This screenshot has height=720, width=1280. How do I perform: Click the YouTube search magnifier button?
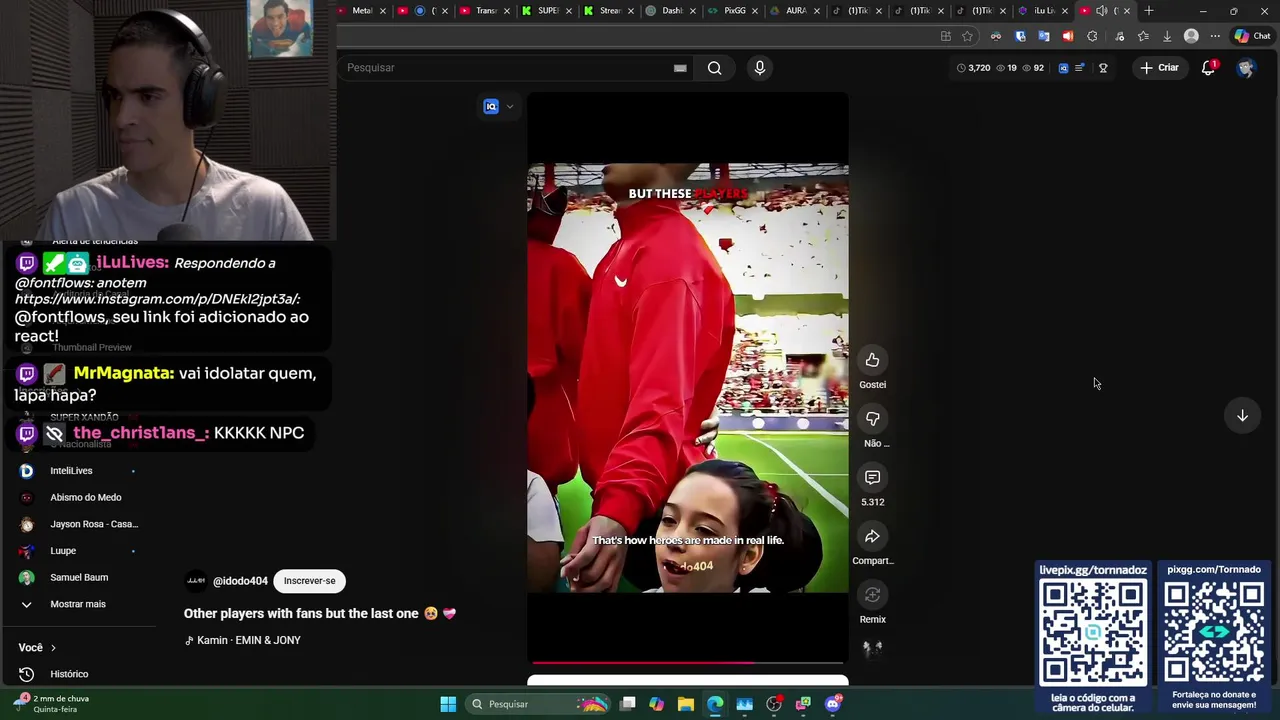pos(714,68)
